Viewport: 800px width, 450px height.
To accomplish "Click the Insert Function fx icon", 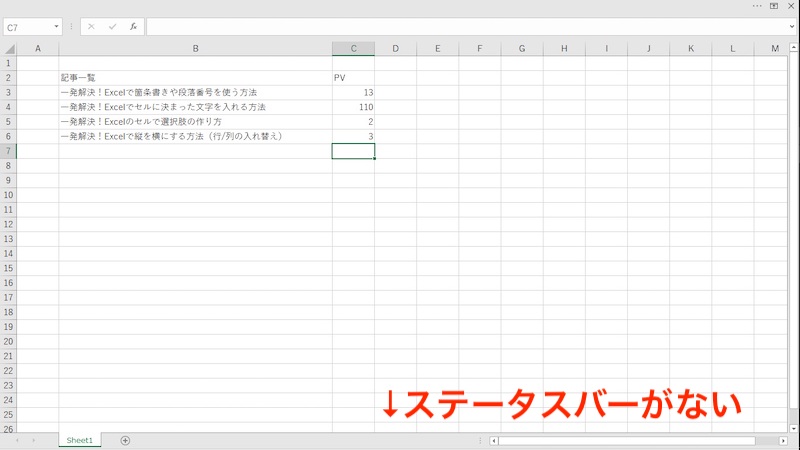I will pyautogui.click(x=133, y=27).
